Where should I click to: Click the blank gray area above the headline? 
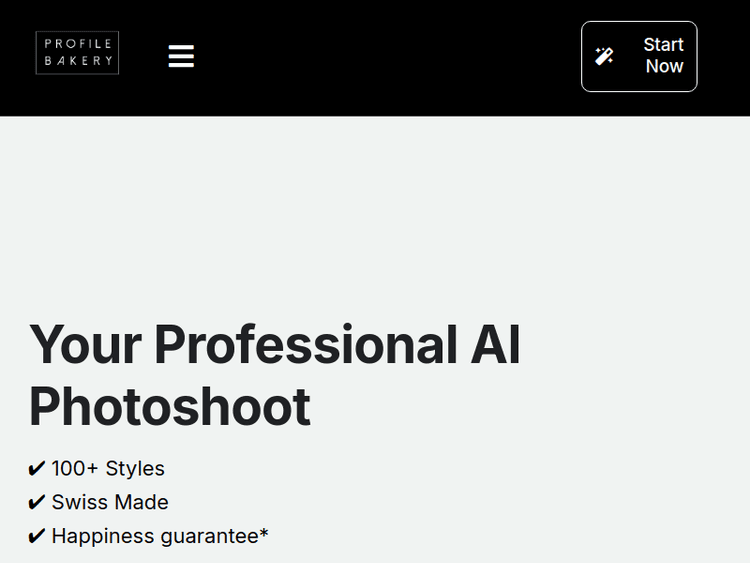tap(375, 210)
